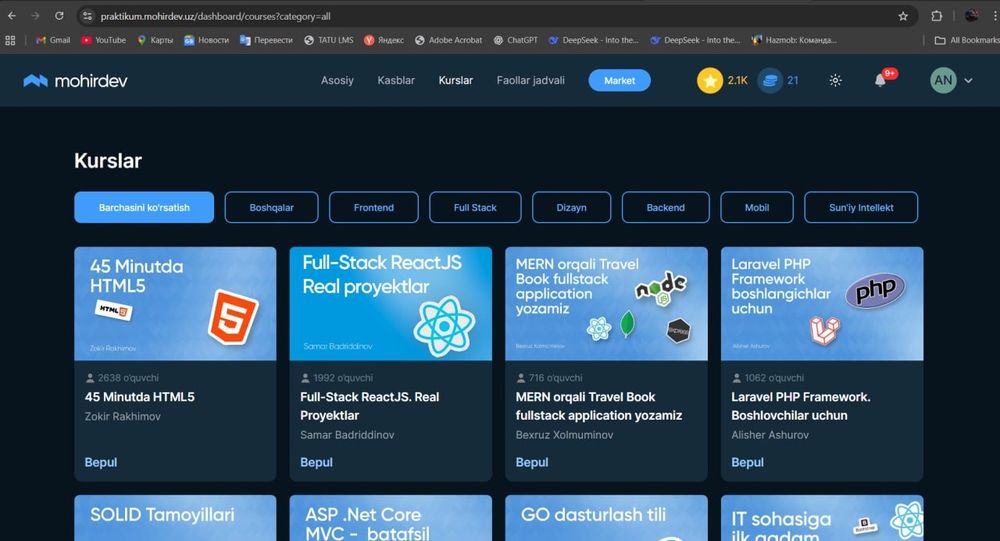Filter courses by Frontend
This screenshot has width=1000, height=541.
(x=374, y=207)
